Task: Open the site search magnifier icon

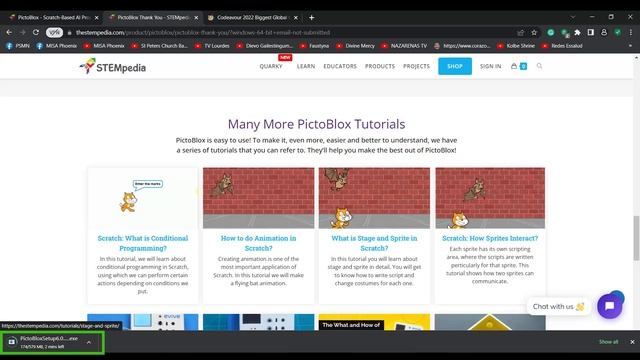Action: tap(539, 66)
